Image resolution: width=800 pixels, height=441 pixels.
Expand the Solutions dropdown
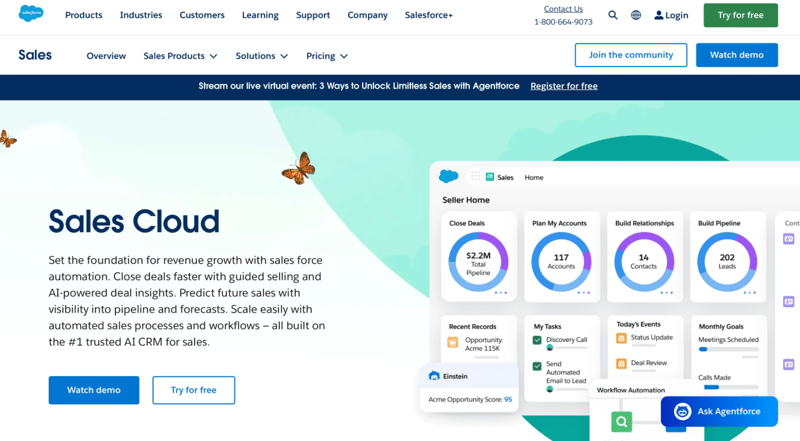(x=262, y=56)
